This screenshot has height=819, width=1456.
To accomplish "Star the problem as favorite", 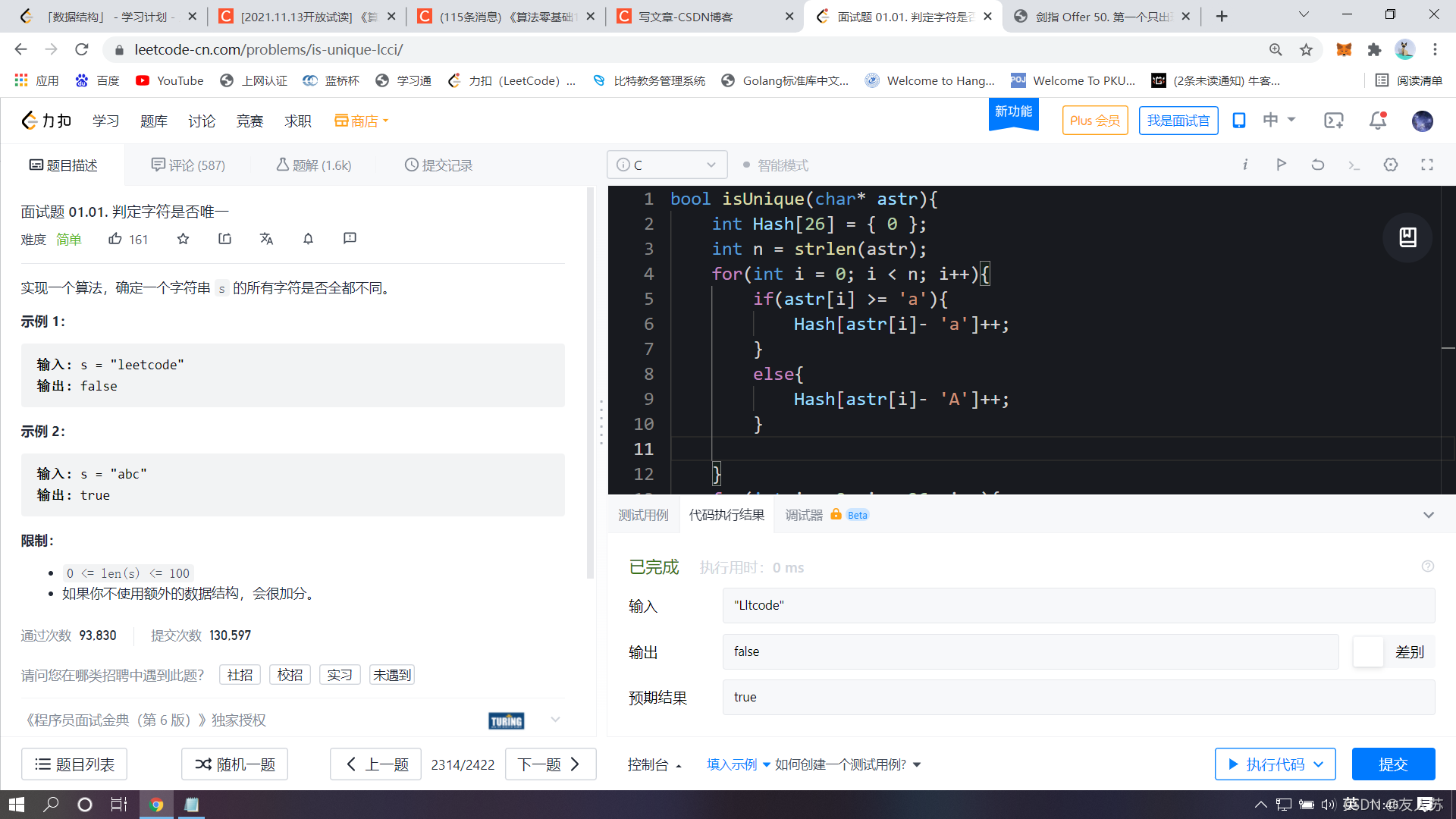I will 183,239.
